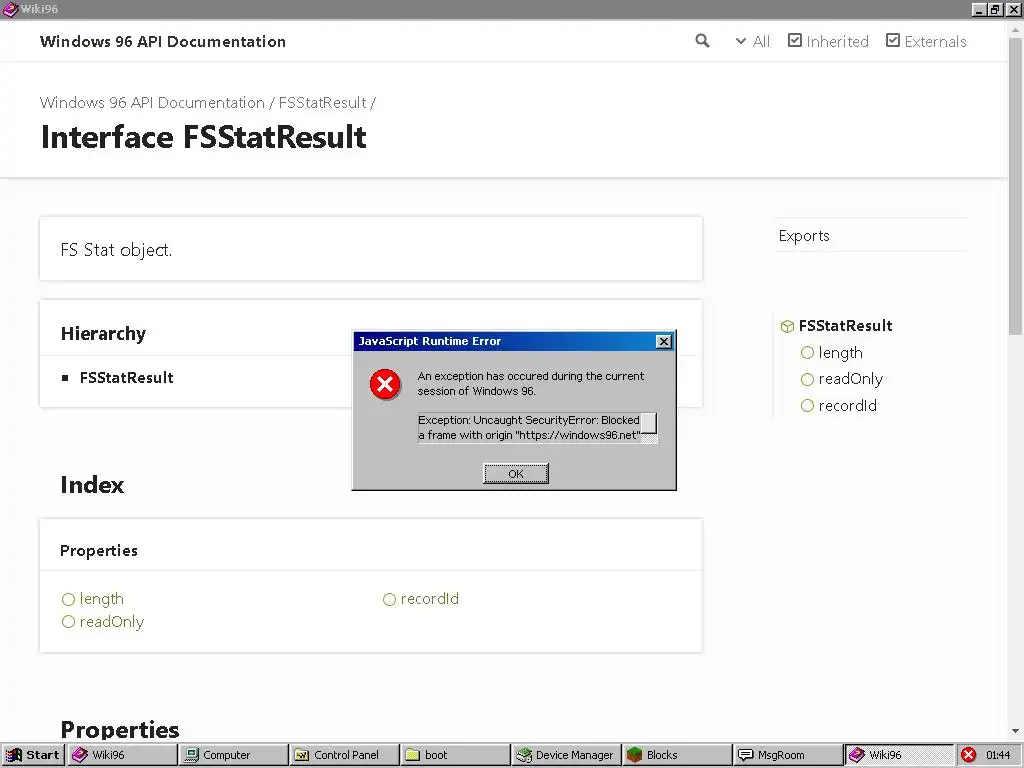Click the FSStatResult interface cube icon in sidebar
1024x768 pixels.
coord(787,326)
